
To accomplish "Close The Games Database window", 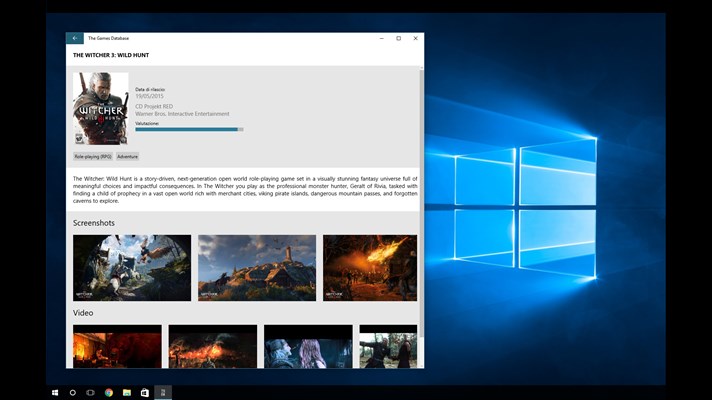I will click(x=415, y=39).
